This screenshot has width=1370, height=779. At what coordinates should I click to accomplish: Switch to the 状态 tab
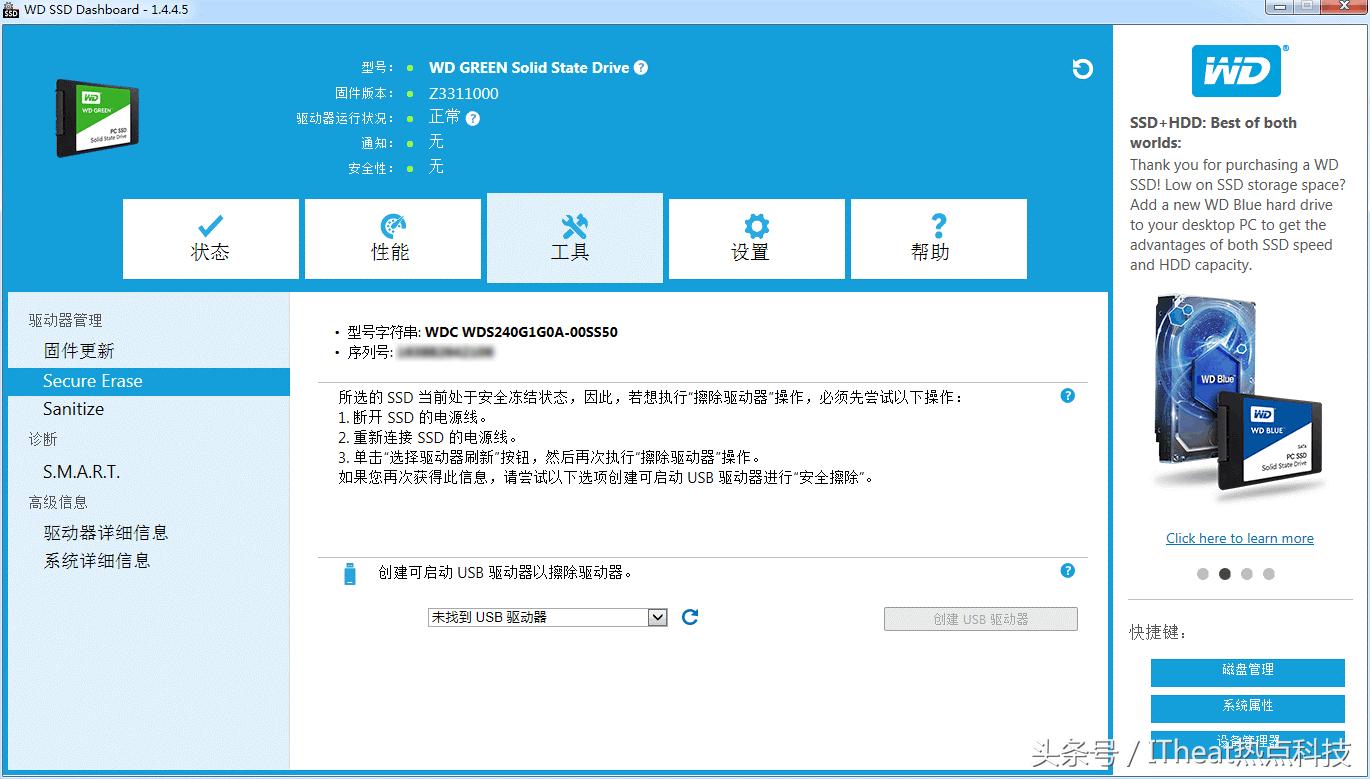210,238
